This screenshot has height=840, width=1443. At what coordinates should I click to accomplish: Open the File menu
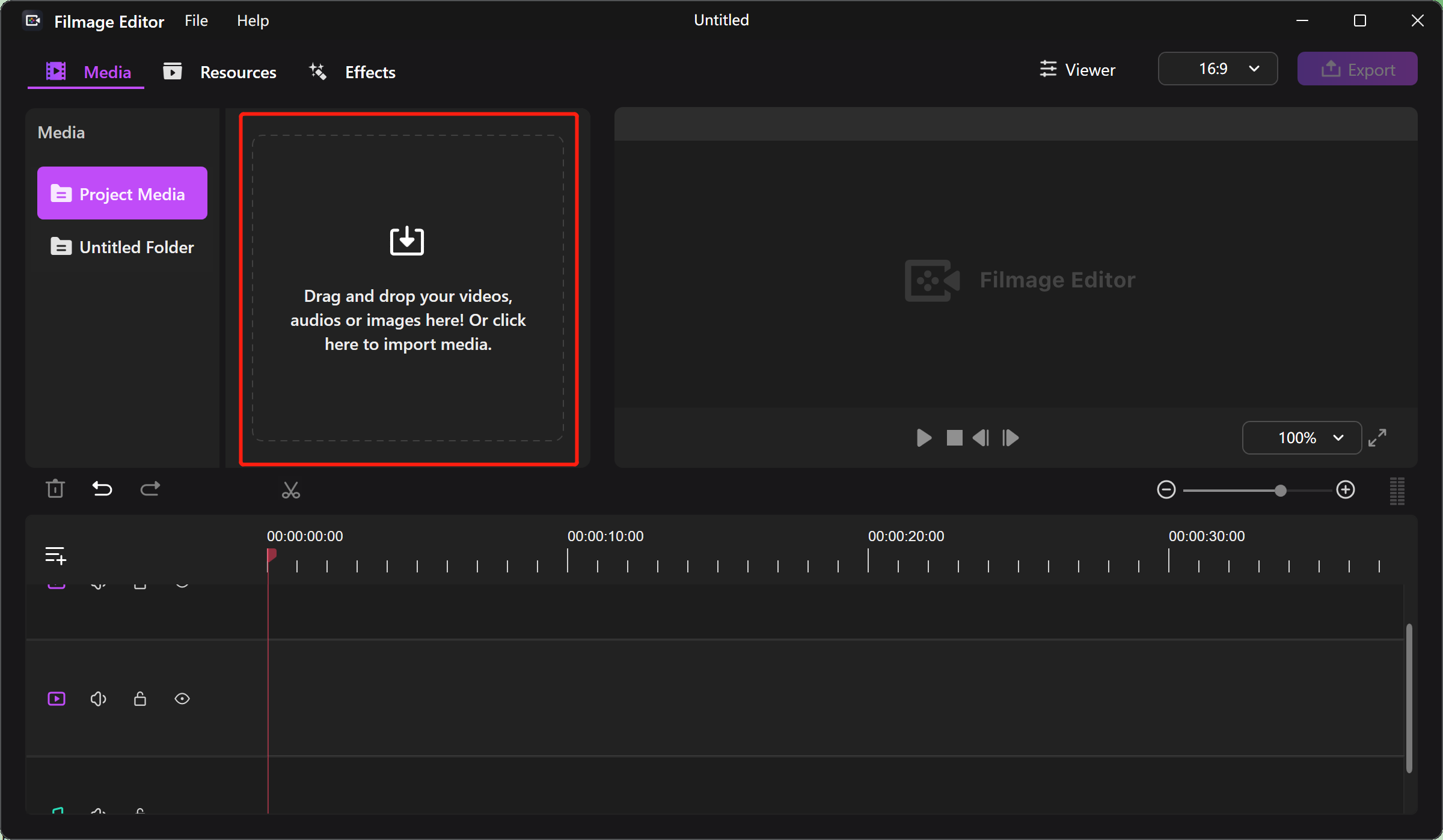tap(196, 21)
